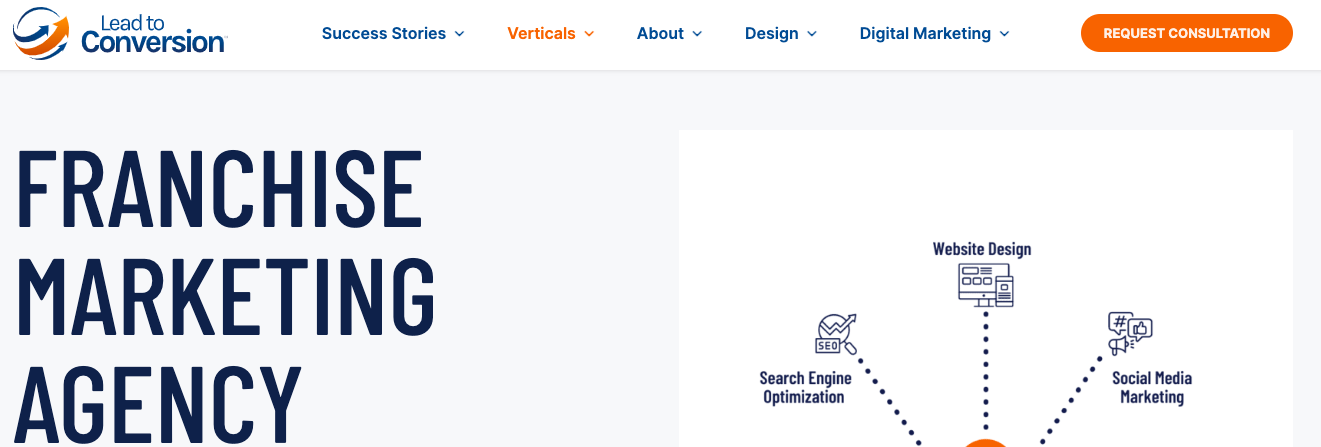Click the Franchise Marketing Agency heading
The width and height of the screenshot is (1321, 447).
pos(226,290)
